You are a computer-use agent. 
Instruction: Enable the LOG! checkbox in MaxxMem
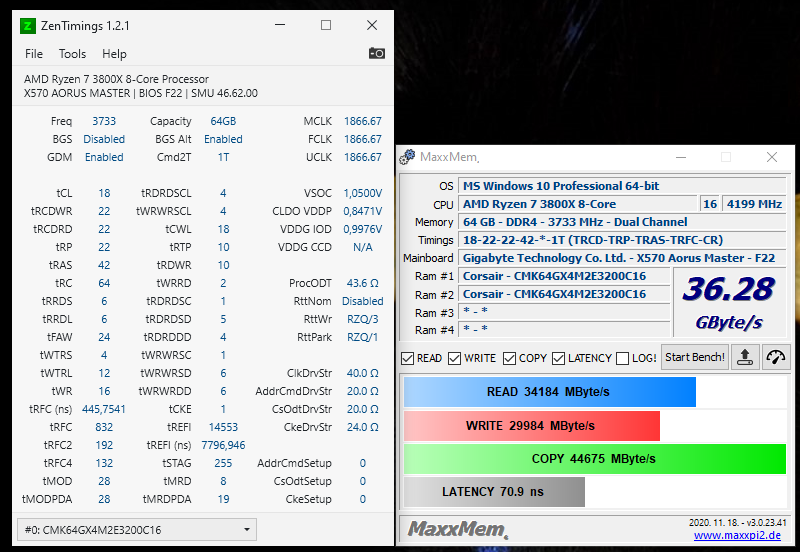click(622, 359)
